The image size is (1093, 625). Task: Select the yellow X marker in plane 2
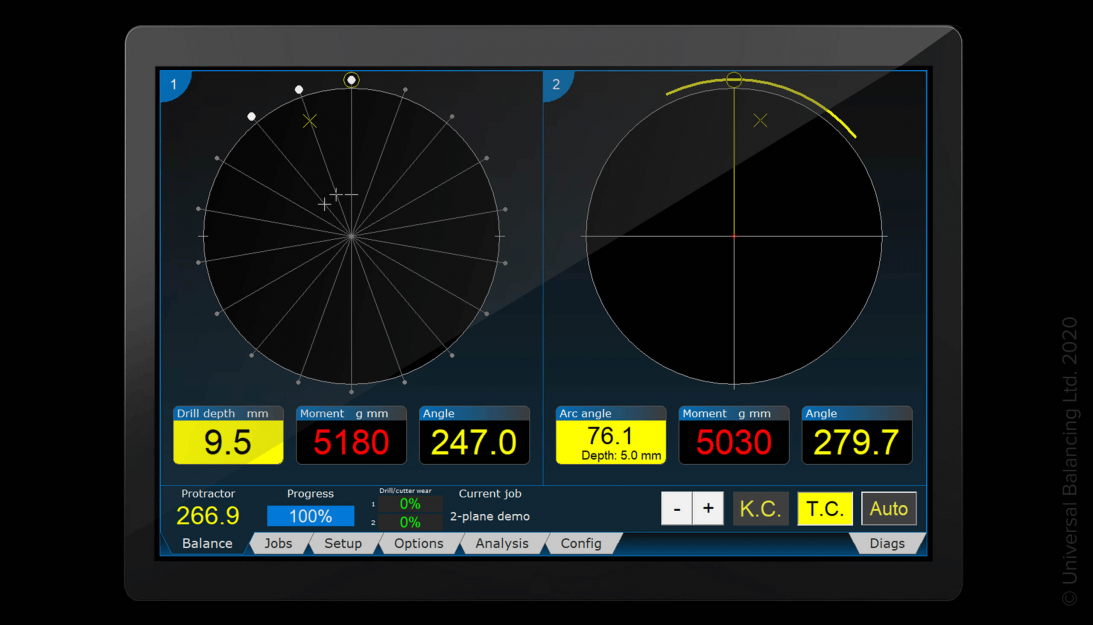(x=760, y=120)
